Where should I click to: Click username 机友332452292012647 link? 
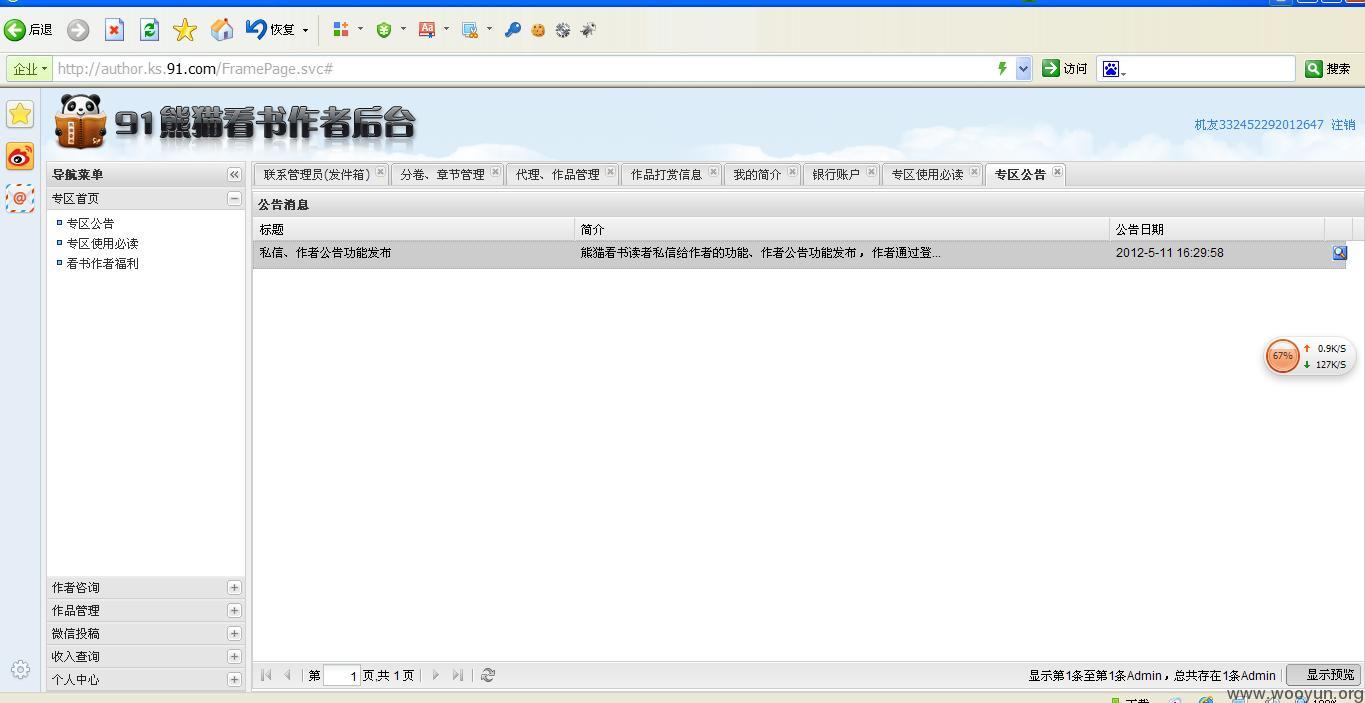click(1258, 125)
